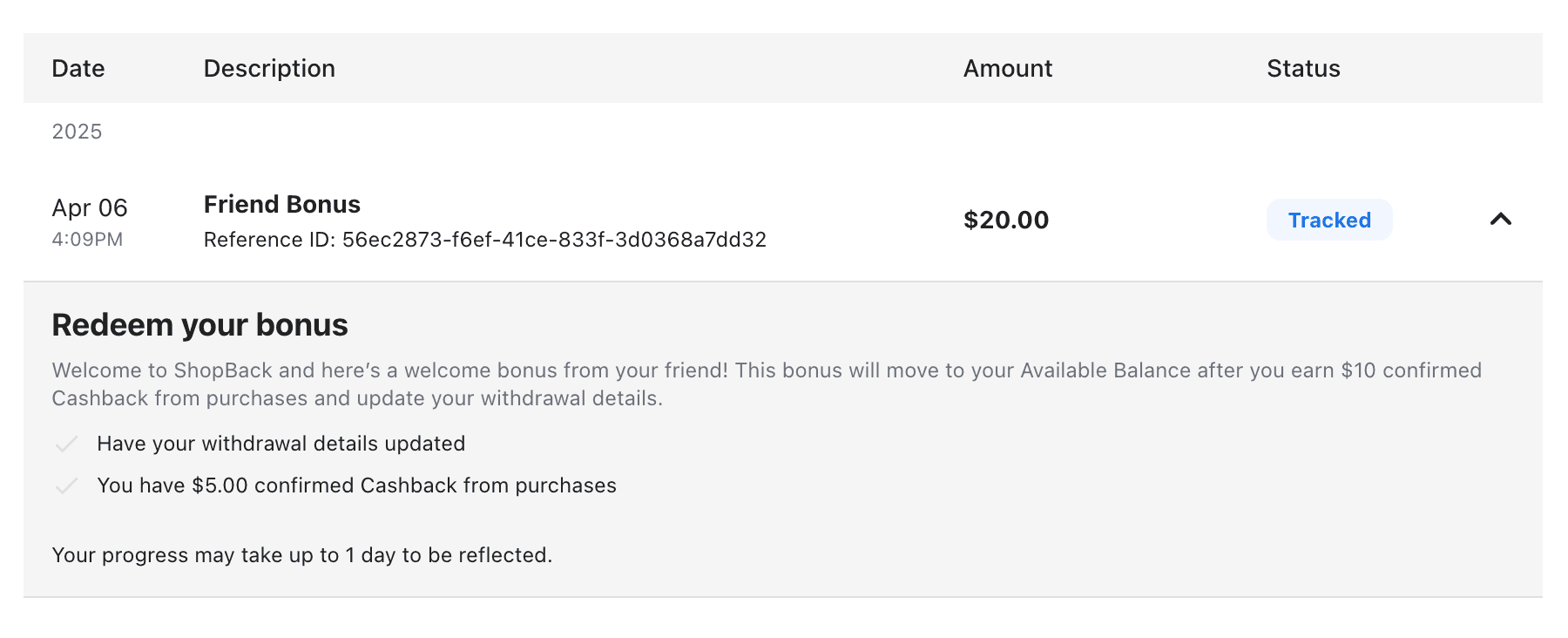Click the progress reflection notice text
Screen dimensions: 1568x638
301,555
